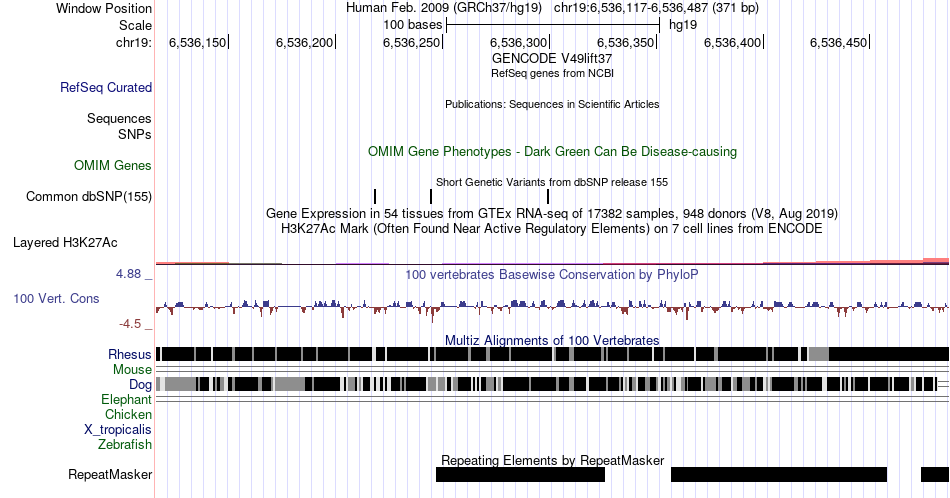The width and height of the screenshot is (950, 498).
Task: Click the H3K27Ac Mark track title
Action: [x=552, y=228]
